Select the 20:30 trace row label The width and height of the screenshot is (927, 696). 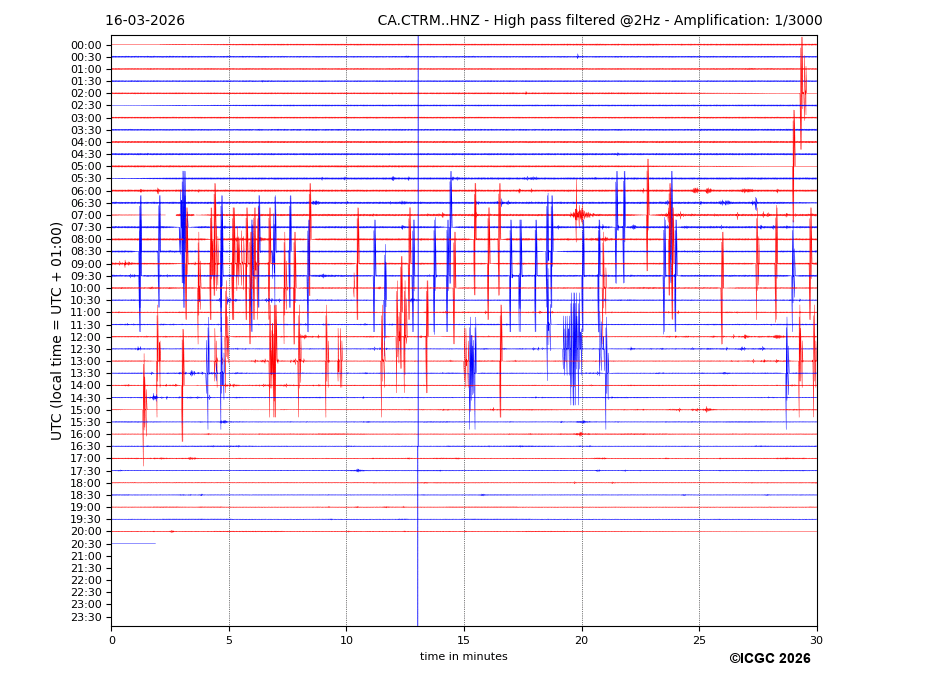click(86, 544)
